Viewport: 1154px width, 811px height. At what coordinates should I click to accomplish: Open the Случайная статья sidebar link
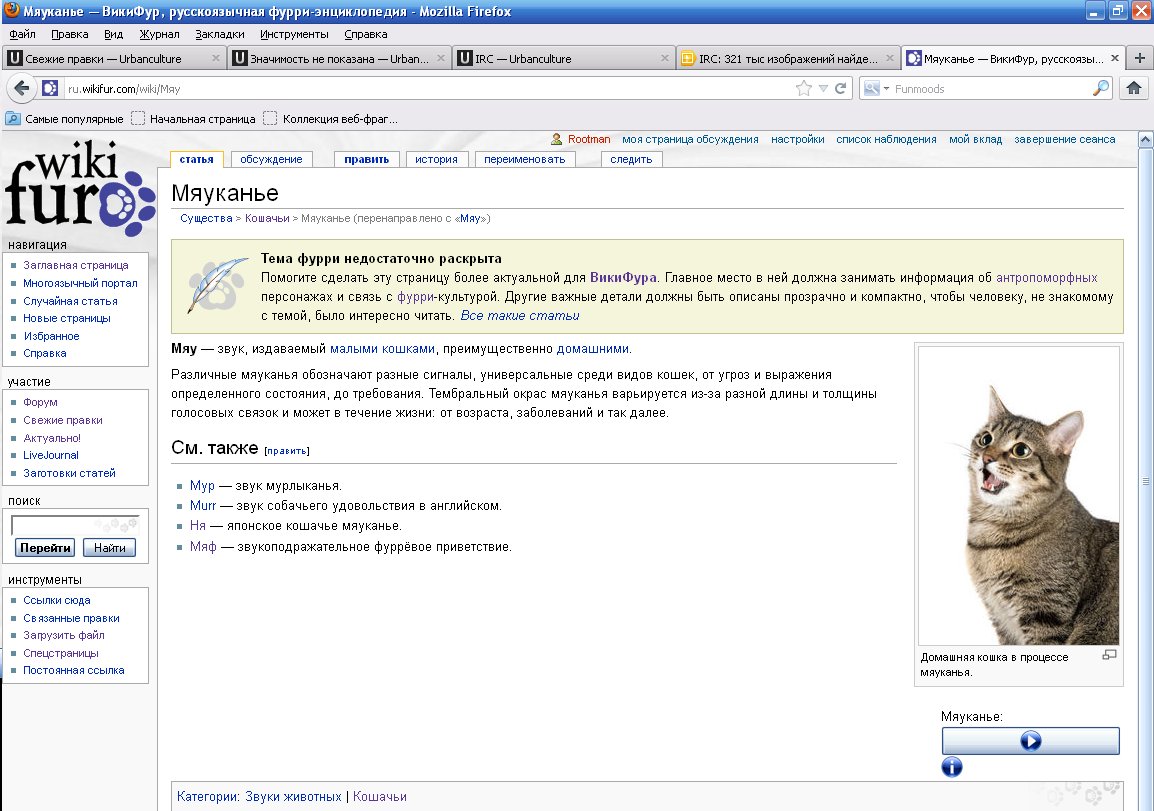pyautogui.click(x=70, y=301)
